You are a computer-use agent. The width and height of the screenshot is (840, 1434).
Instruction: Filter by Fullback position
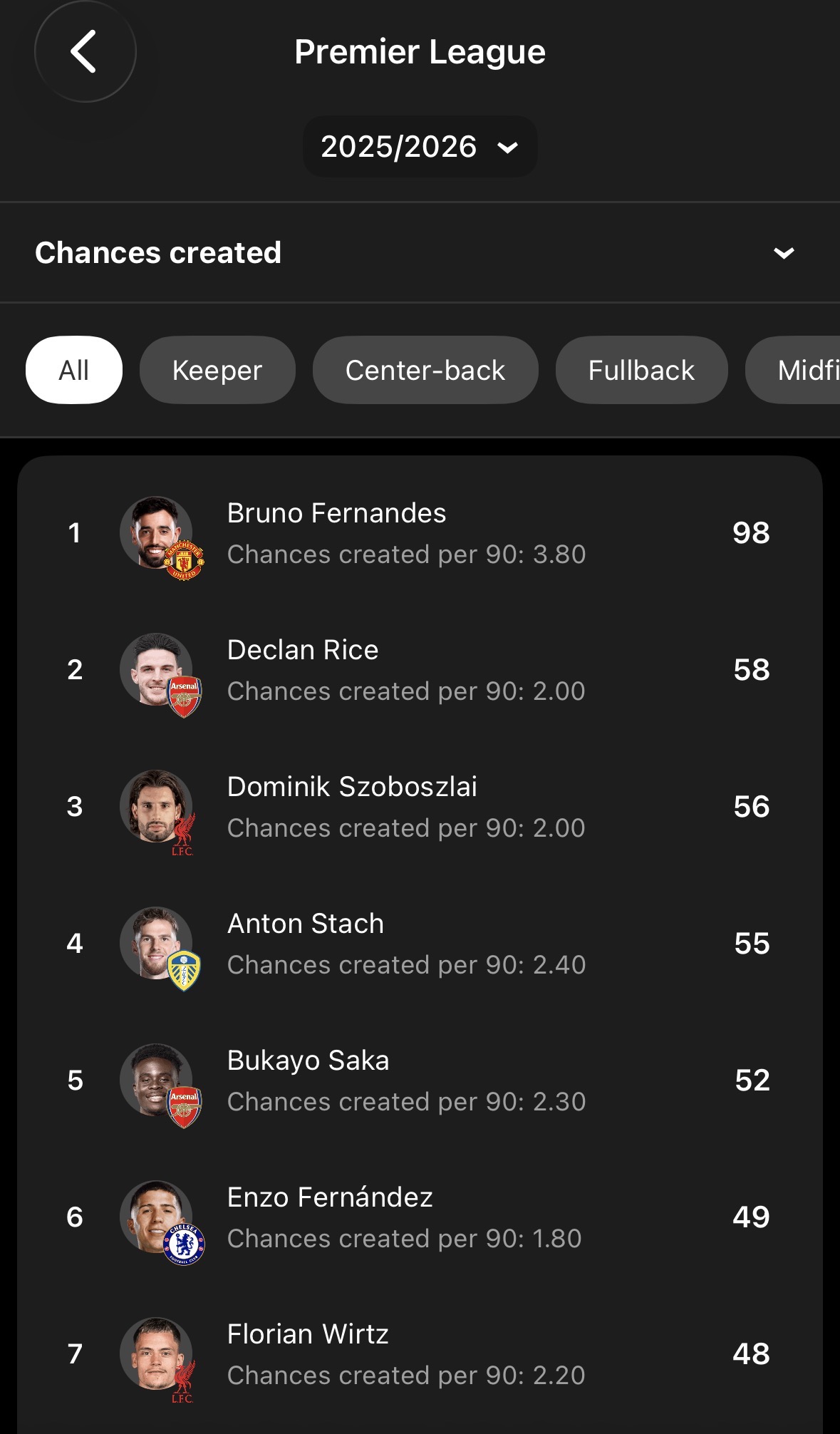tap(641, 370)
